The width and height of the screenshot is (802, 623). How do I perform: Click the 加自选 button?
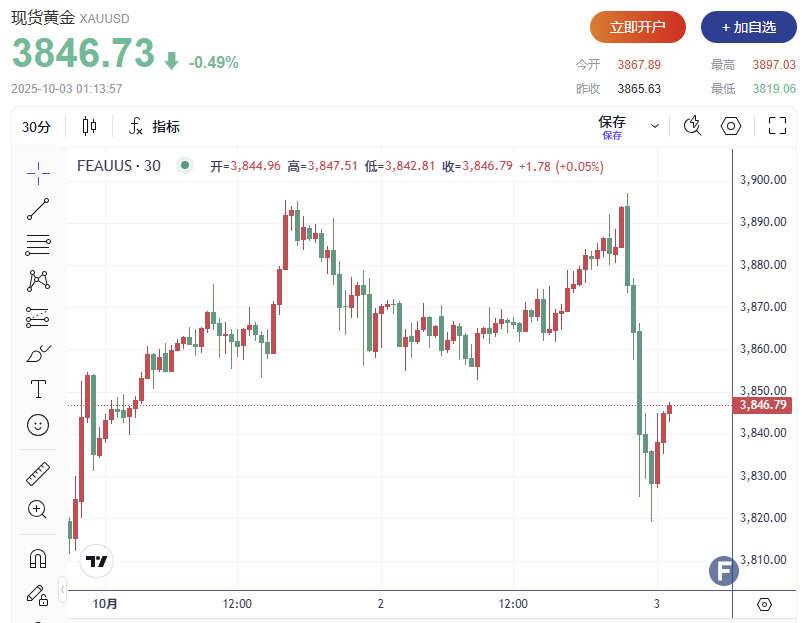click(x=748, y=27)
